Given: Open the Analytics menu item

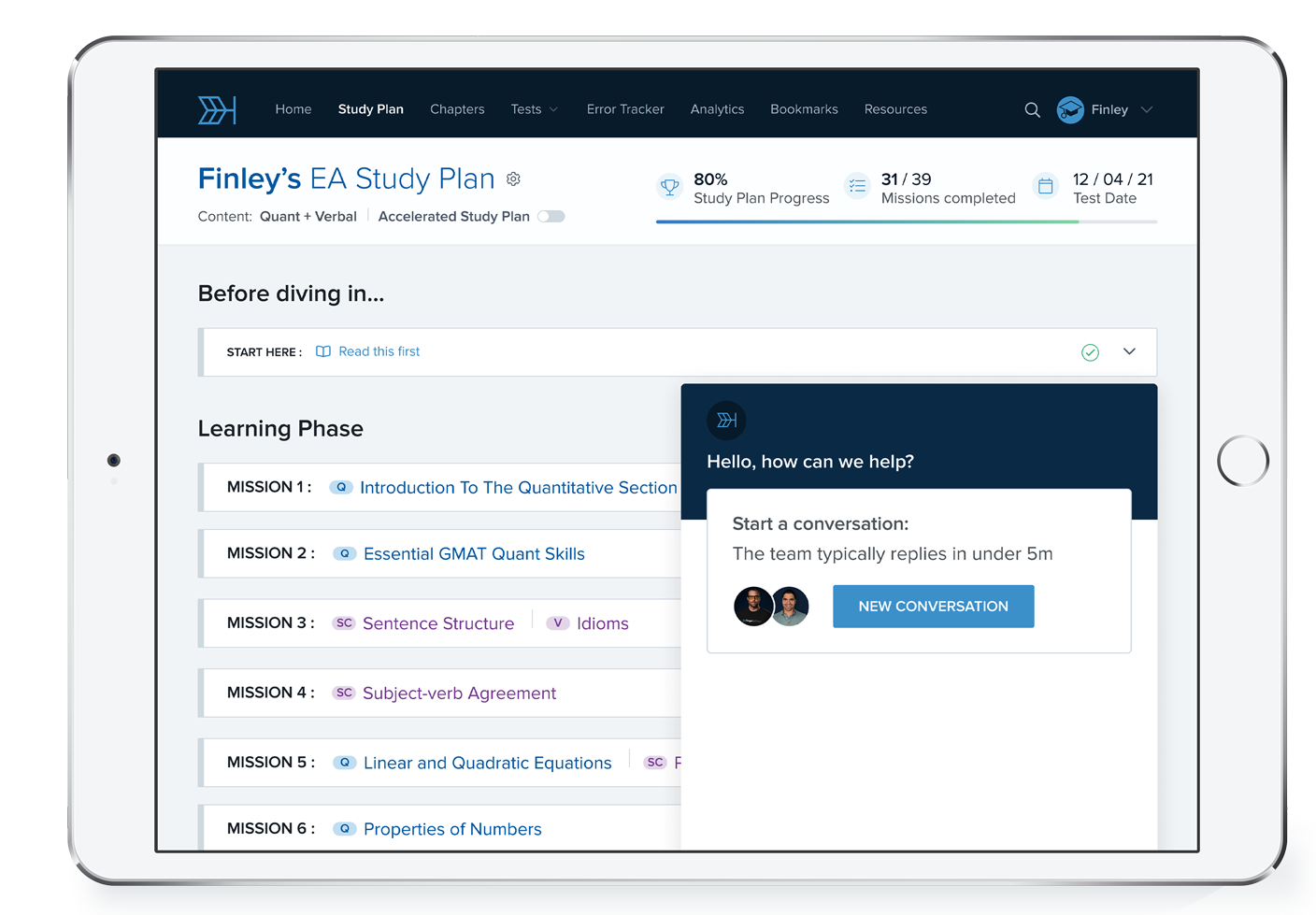Looking at the screenshot, I should (717, 109).
